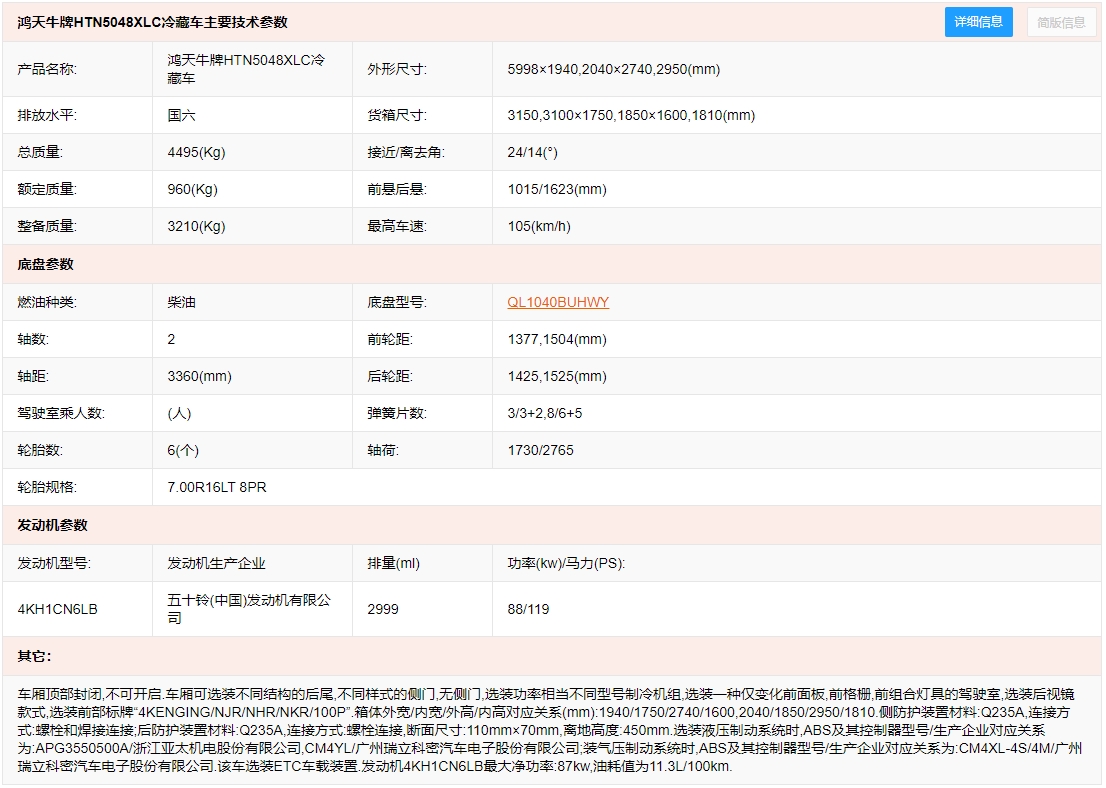Open the QL1040BUHWY chassis model link
This screenshot has width=1106, height=788.
point(558,302)
